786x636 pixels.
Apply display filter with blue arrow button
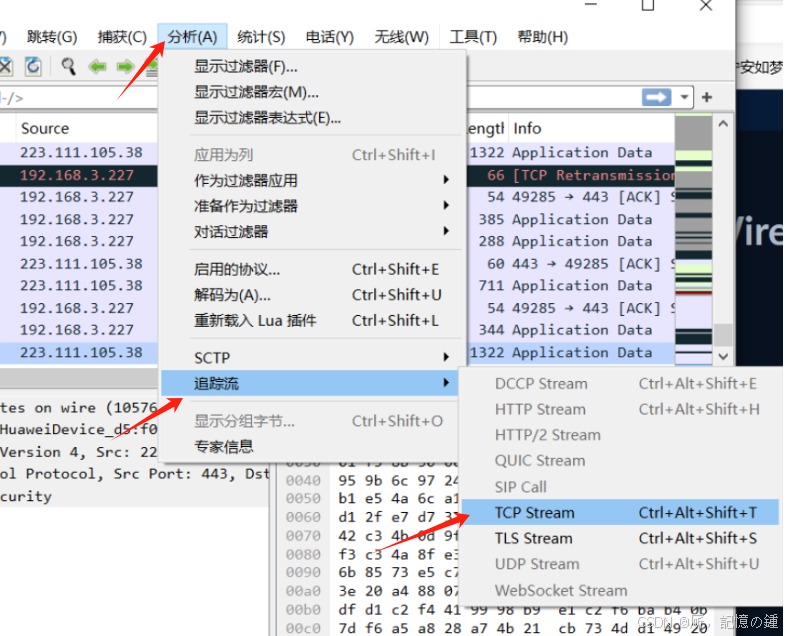point(657,97)
